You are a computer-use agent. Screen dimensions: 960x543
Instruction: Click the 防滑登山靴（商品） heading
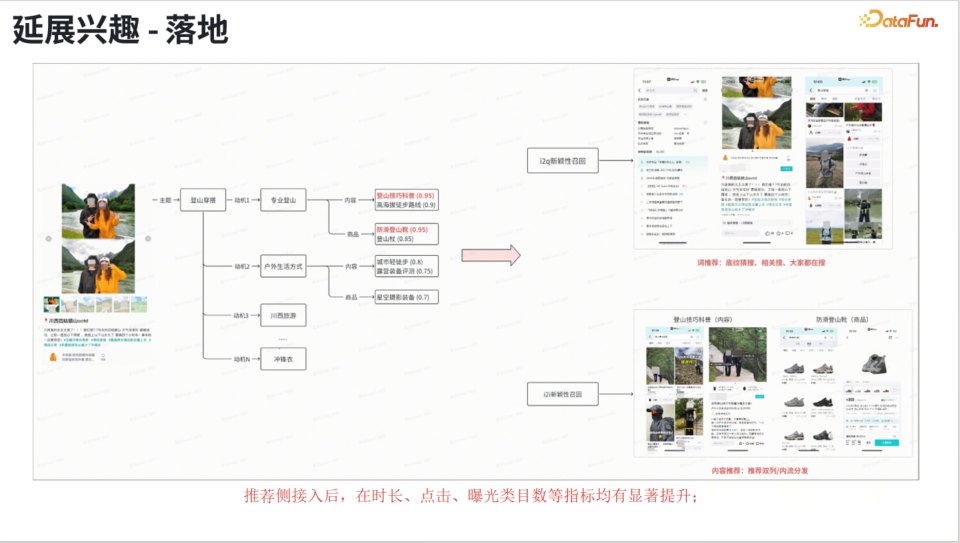[842, 319]
